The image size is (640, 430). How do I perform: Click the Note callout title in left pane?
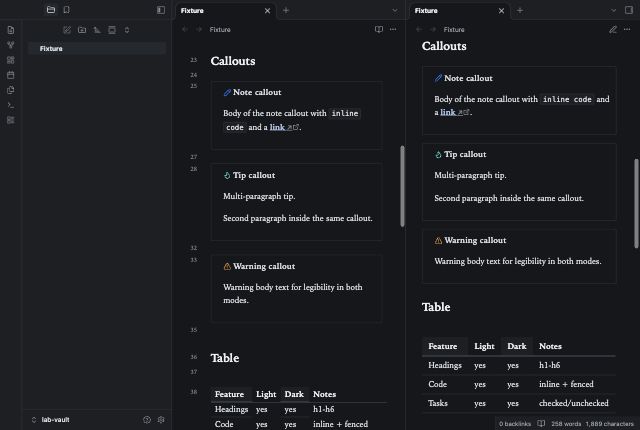click(x=257, y=92)
